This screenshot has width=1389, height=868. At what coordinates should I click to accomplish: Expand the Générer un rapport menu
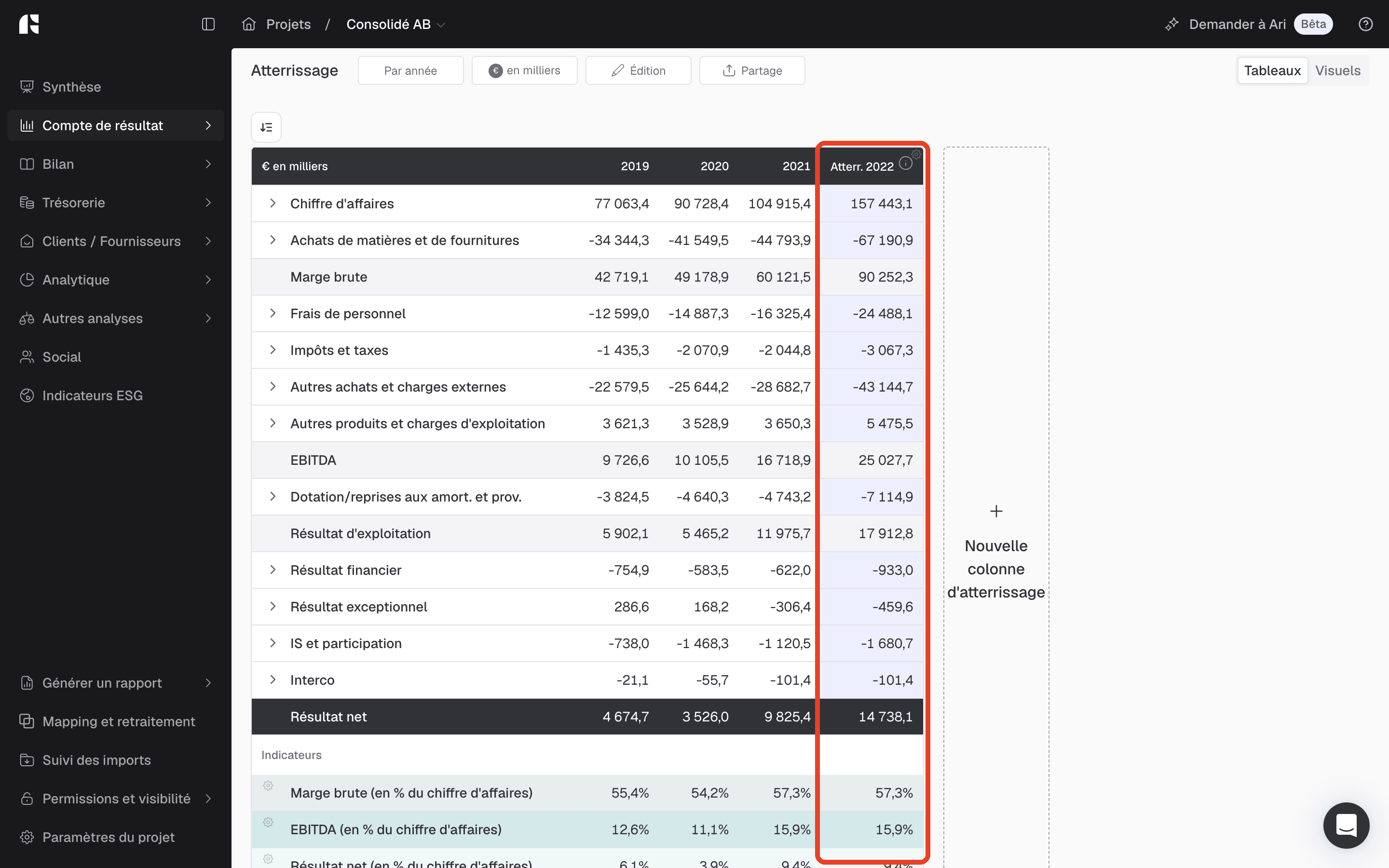208,682
